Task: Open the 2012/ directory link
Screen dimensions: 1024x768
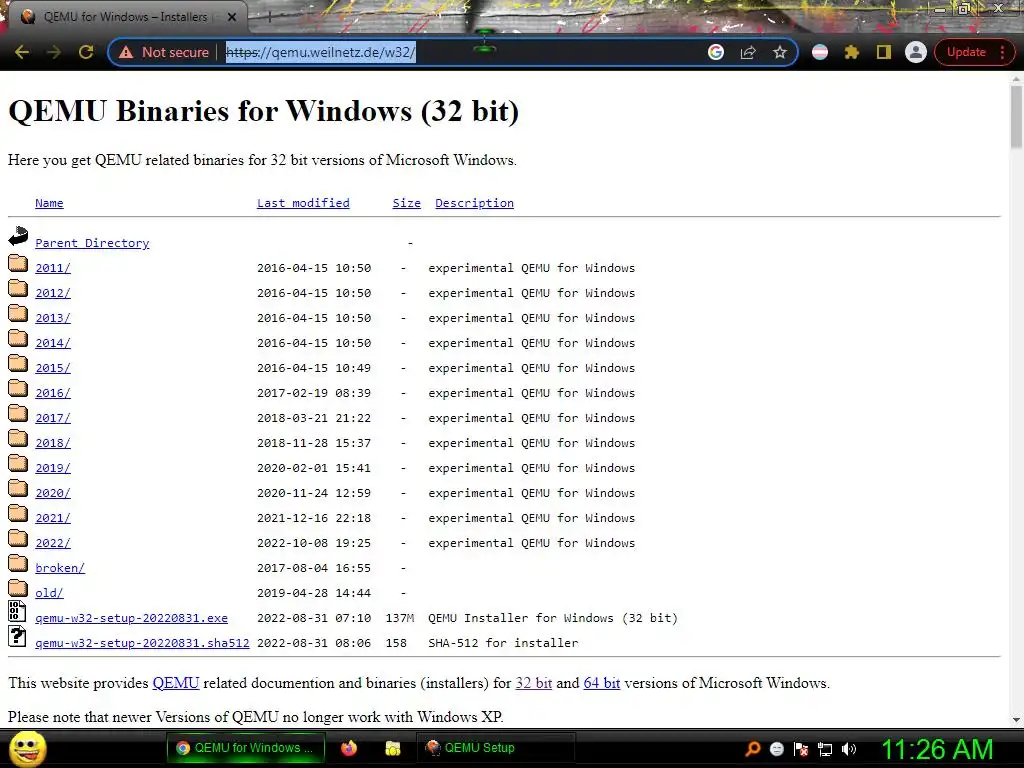Action: point(53,293)
